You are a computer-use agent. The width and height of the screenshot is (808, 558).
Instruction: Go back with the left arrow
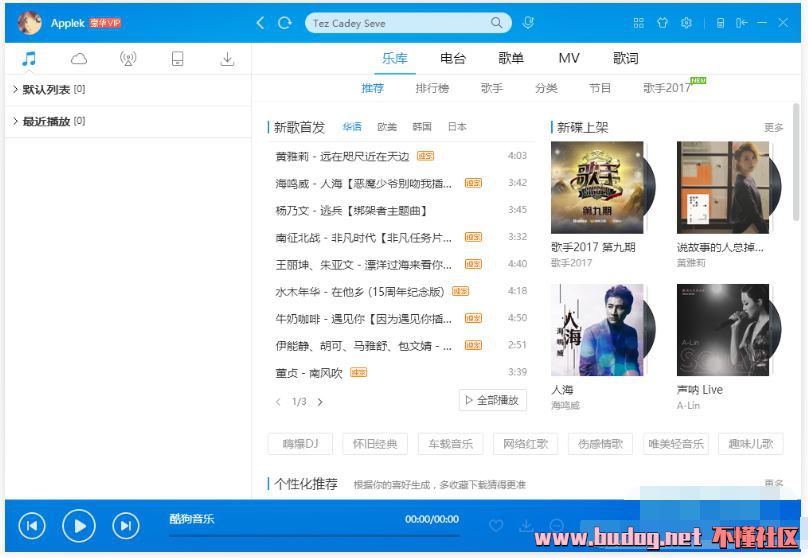(x=260, y=23)
